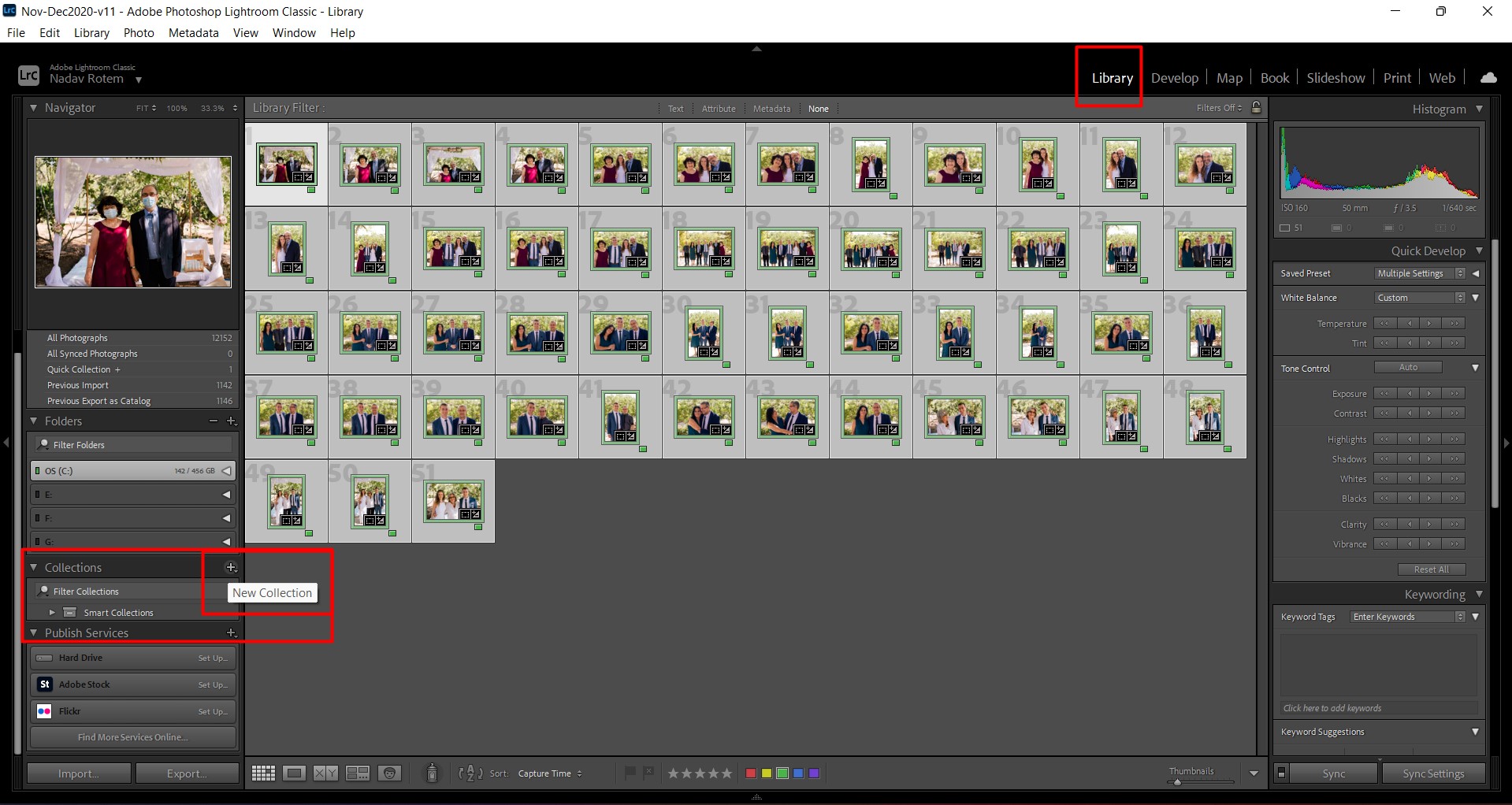Screen dimensions: 1512x805
Task: Click Flickr publish service icon
Action: point(45,711)
